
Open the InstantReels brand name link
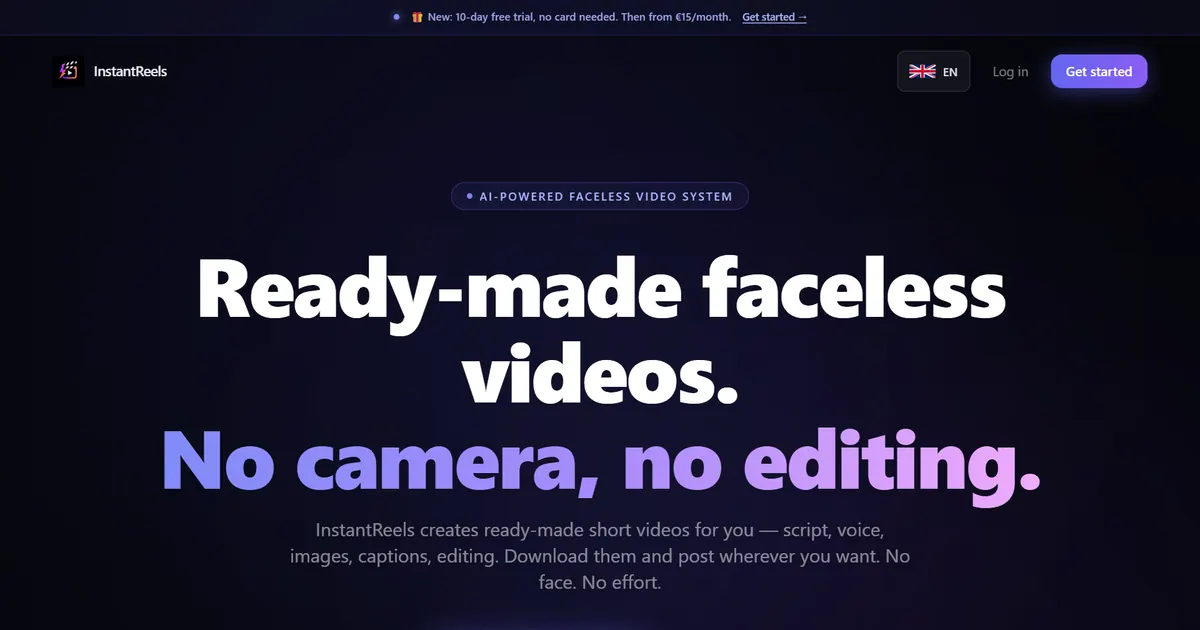(130, 71)
